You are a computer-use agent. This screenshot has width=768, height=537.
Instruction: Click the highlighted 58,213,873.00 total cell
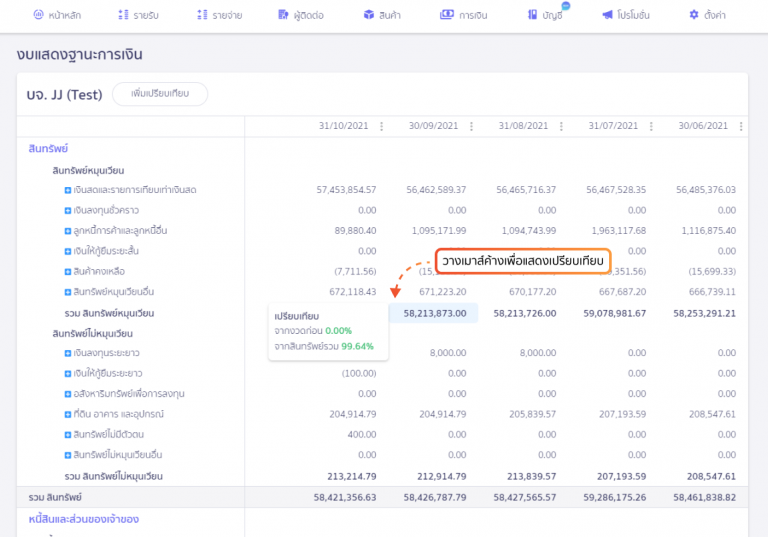point(435,313)
